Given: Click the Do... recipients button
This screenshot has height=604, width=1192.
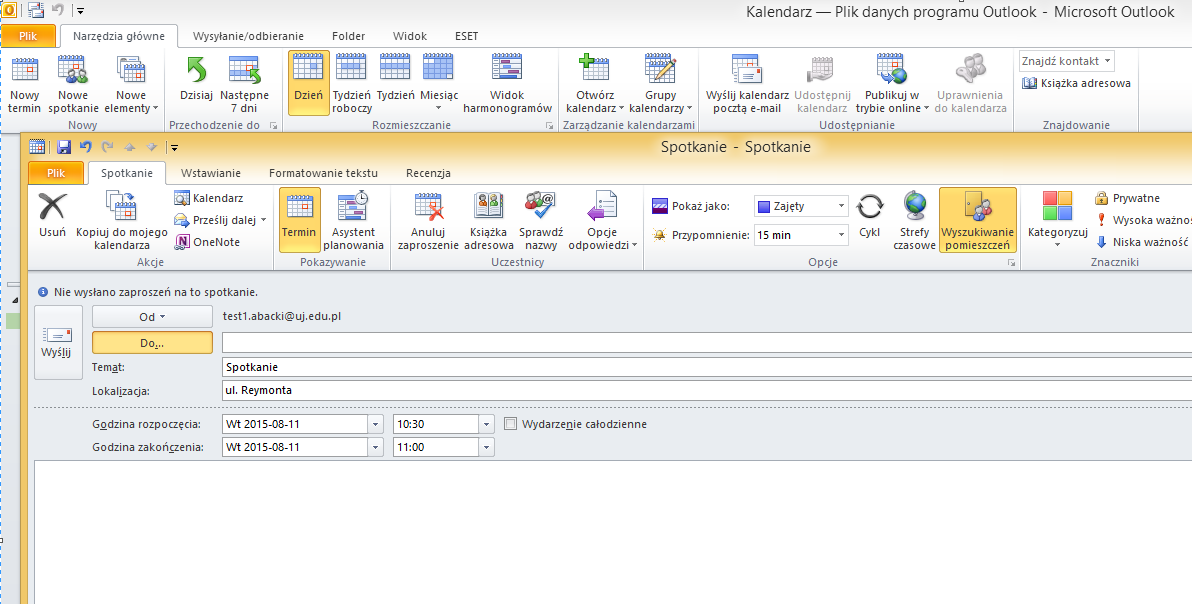Looking at the screenshot, I should [x=152, y=343].
